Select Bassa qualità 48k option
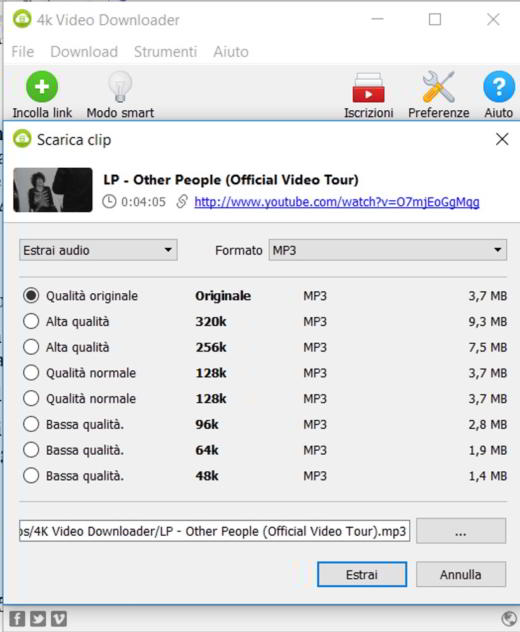 click(31, 476)
